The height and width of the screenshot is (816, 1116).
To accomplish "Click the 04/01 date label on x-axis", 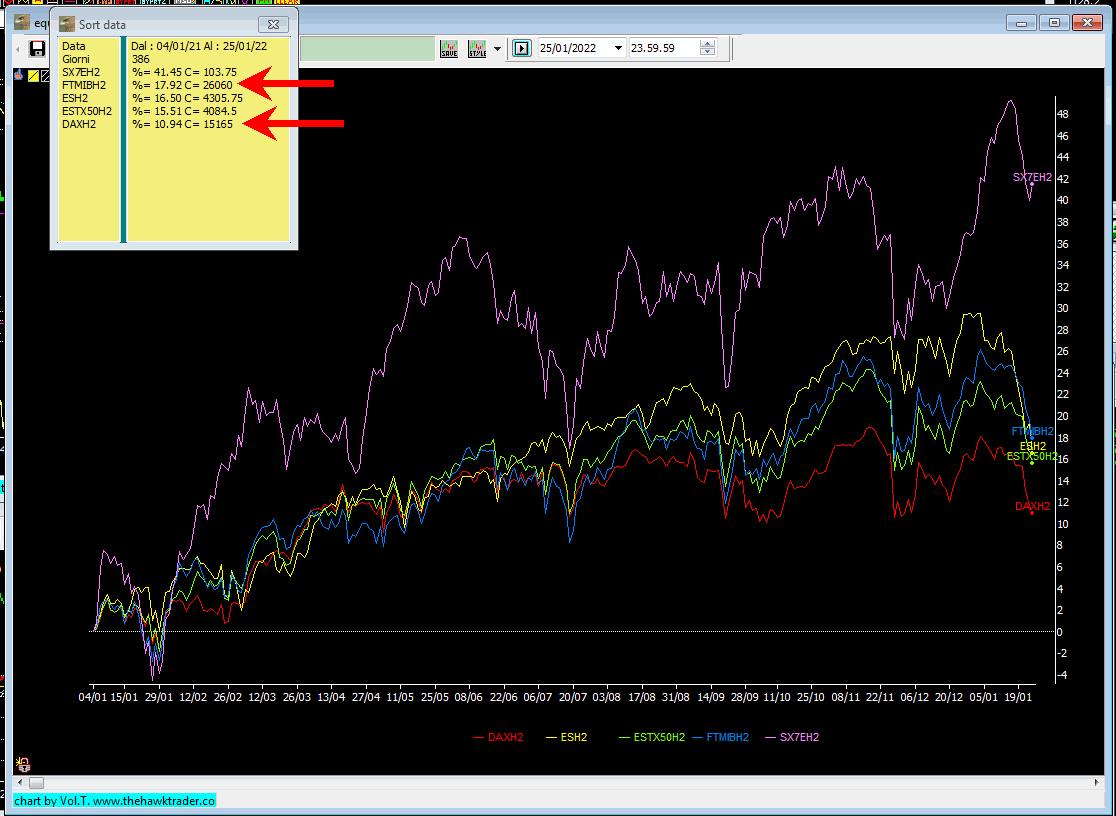I will (x=93, y=697).
